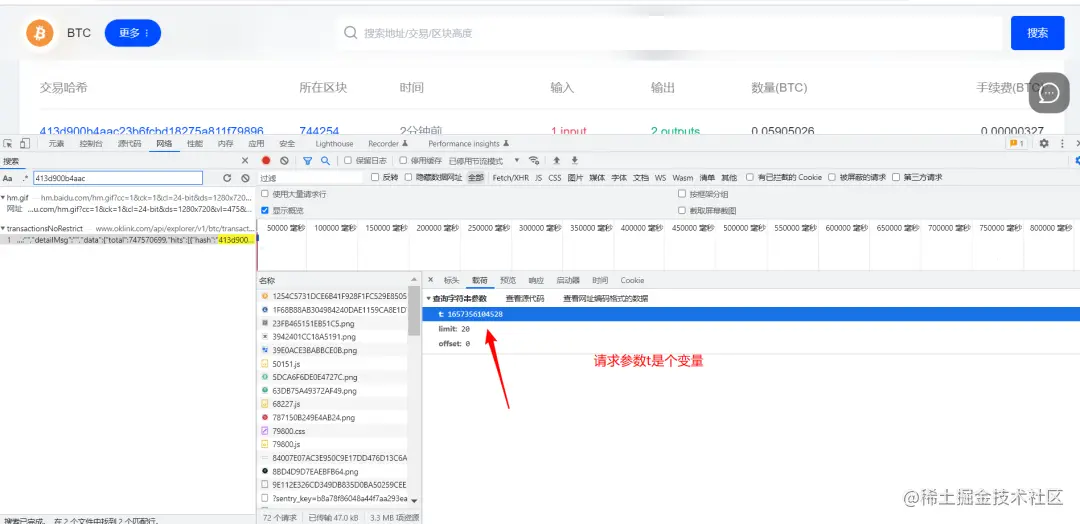Select the 68227.js request row

334,404
